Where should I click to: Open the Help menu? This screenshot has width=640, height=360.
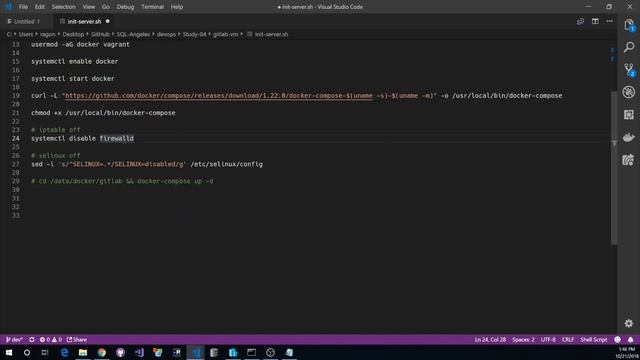point(177,7)
